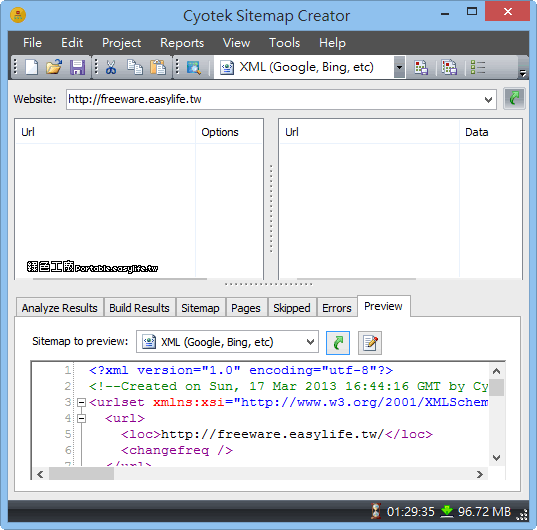Screen dimensions: 537x530
Task: Switch to the Sitemap tab
Action: [200, 308]
